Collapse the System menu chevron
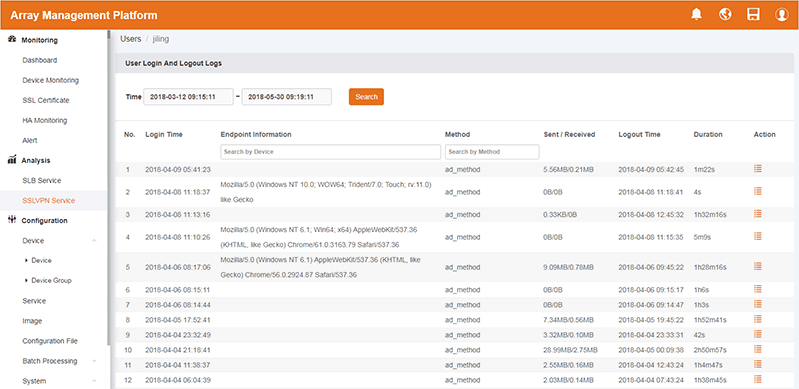Viewport: 799px width, 389px height. click(x=94, y=381)
